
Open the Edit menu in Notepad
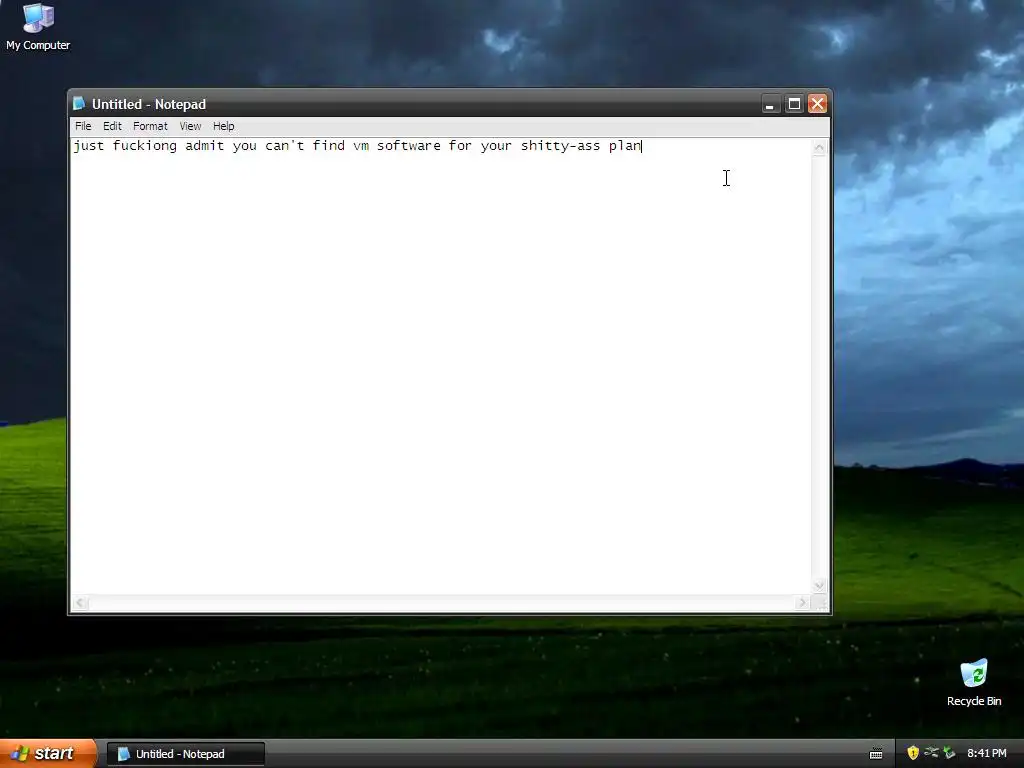click(112, 126)
